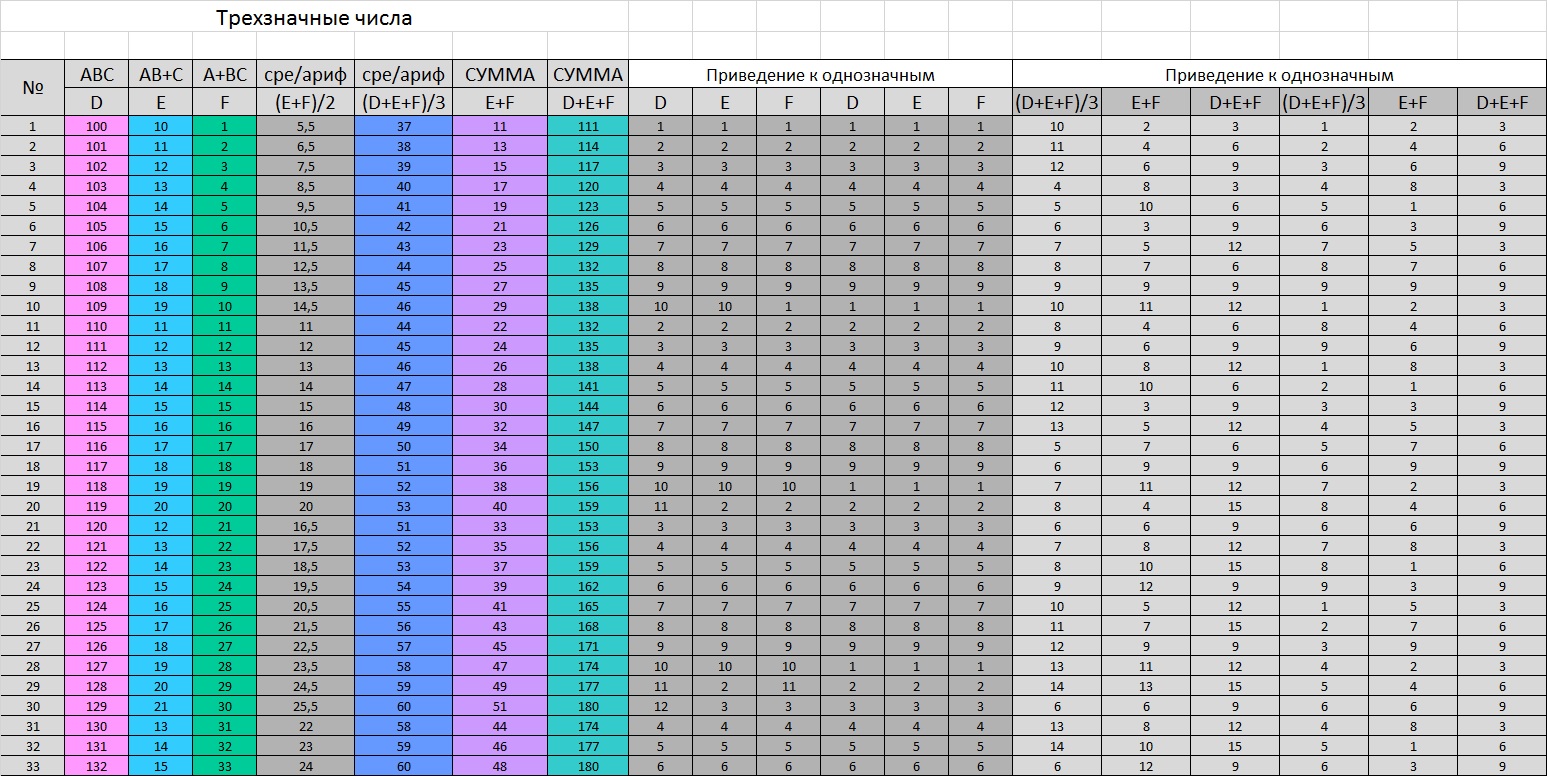The image size is (1547, 776).
Task: Select the pink 'ABC' header cell
Action: click(x=96, y=74)
